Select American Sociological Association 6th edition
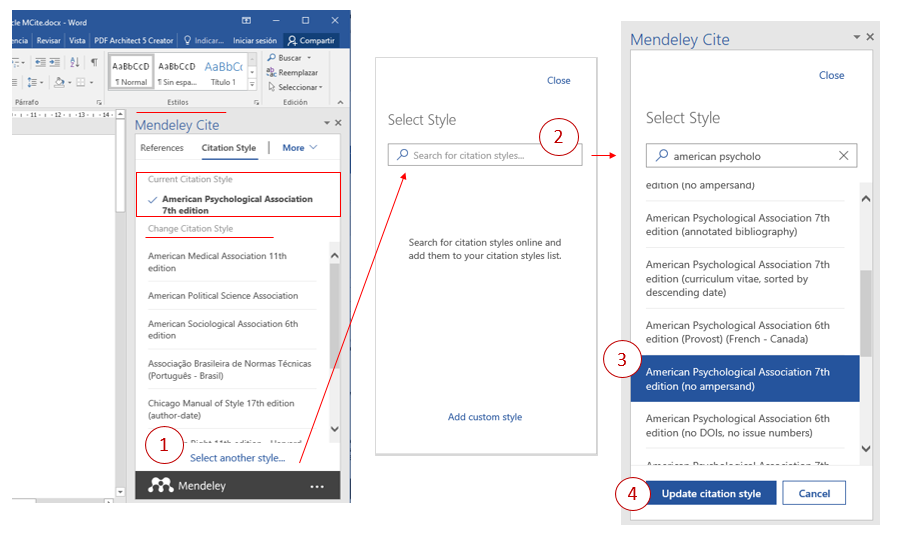 click(232, 330)
